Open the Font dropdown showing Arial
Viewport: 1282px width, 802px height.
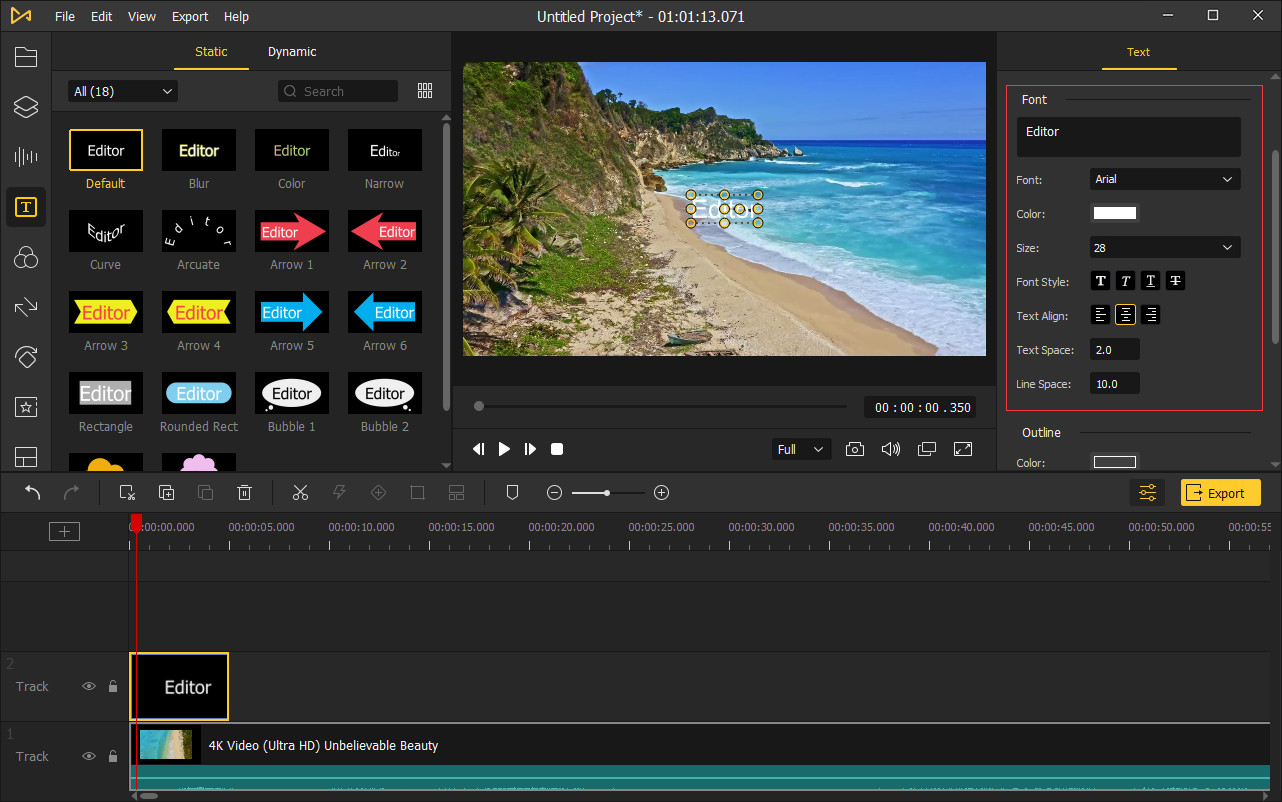pyautogui.click(x=1164, y=179)
